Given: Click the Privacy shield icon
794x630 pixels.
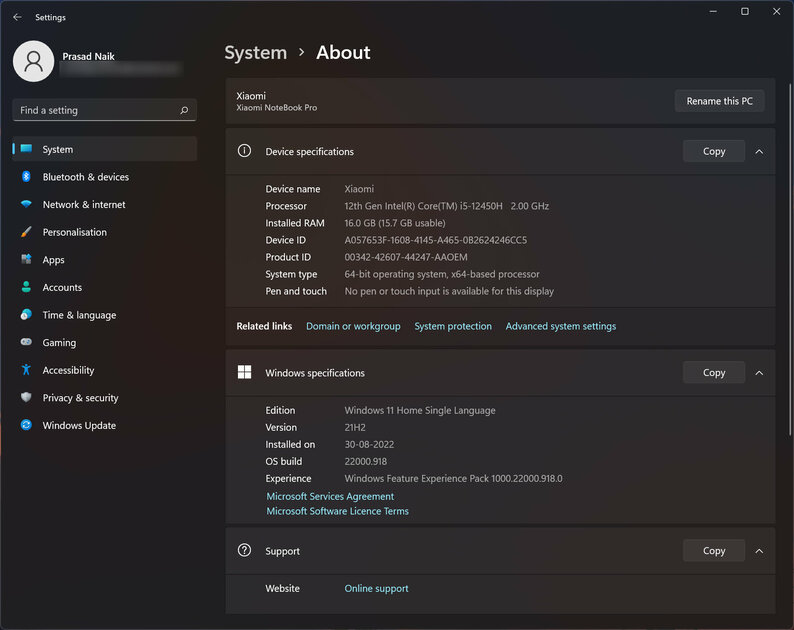Looking at the screenshot, I should (x=26, y=398).
